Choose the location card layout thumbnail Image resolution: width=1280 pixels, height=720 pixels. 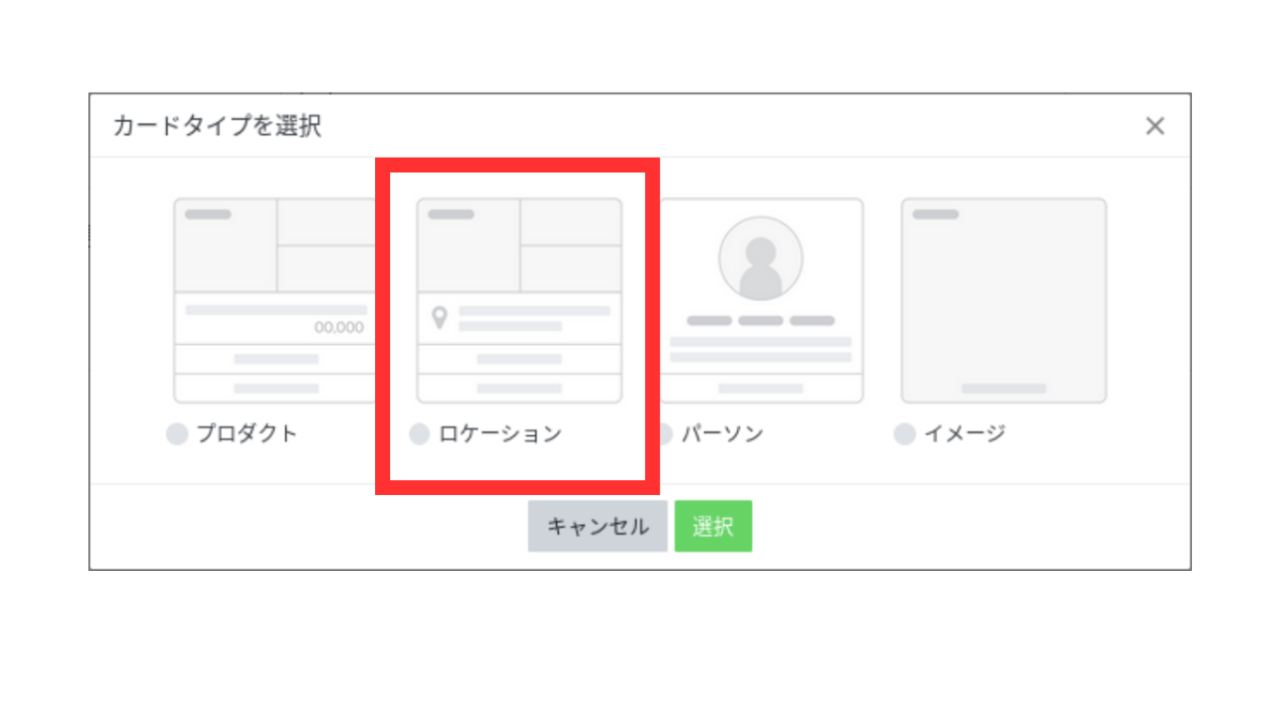coord(519,300)
